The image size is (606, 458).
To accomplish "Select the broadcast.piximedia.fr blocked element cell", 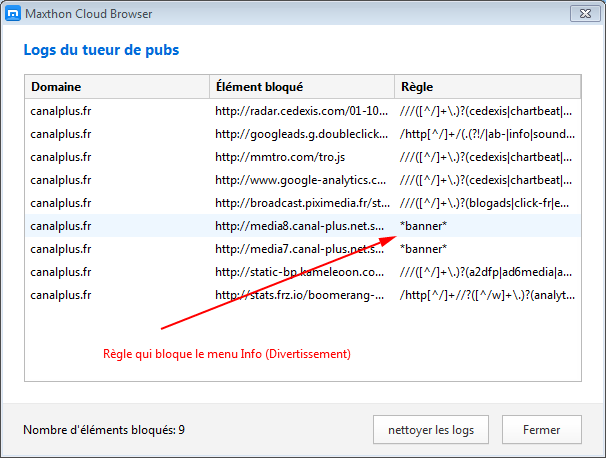I will coord(302,203).
